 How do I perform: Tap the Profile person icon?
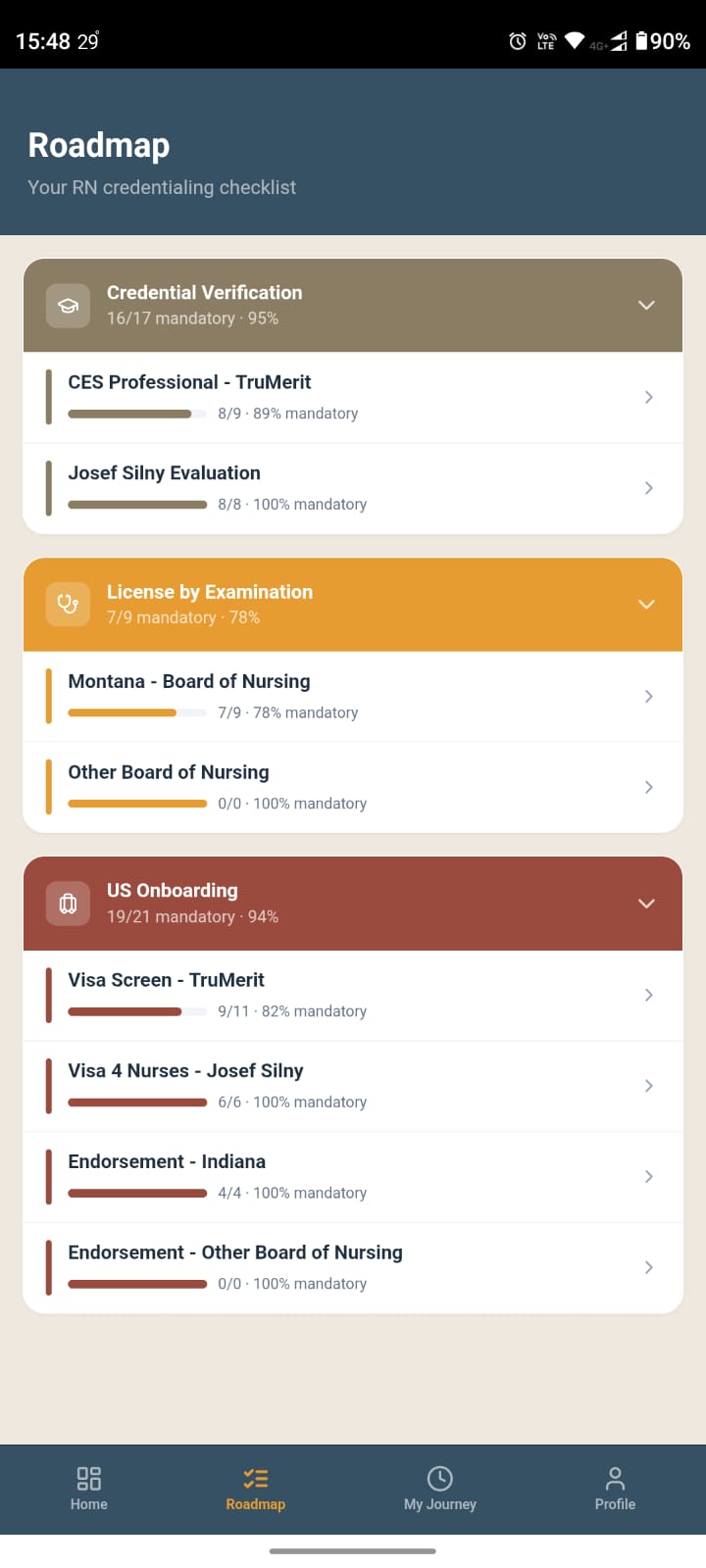(x=615, y=1478)
